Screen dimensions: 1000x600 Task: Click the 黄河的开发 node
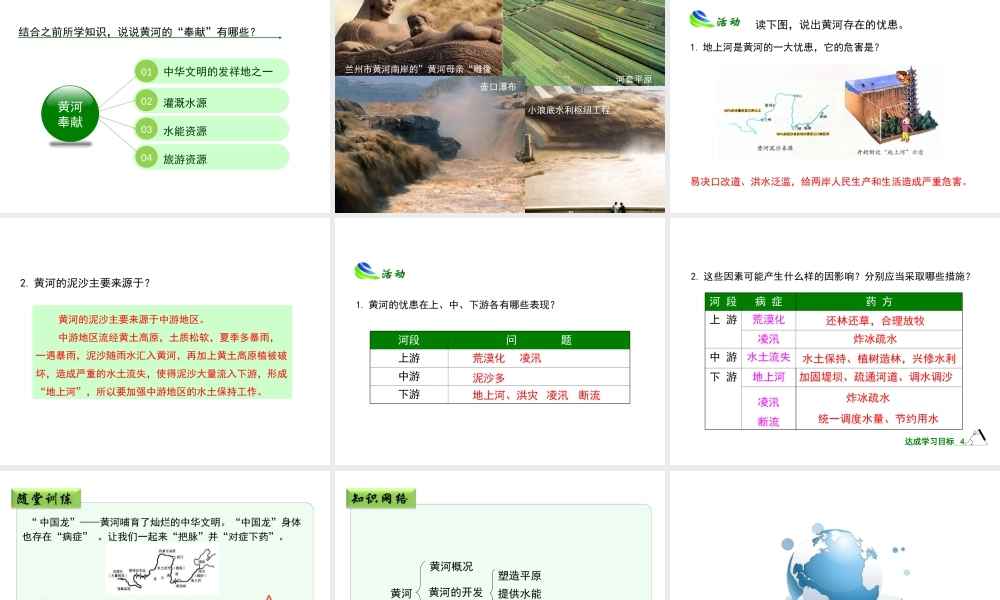(x=456, y=592)
